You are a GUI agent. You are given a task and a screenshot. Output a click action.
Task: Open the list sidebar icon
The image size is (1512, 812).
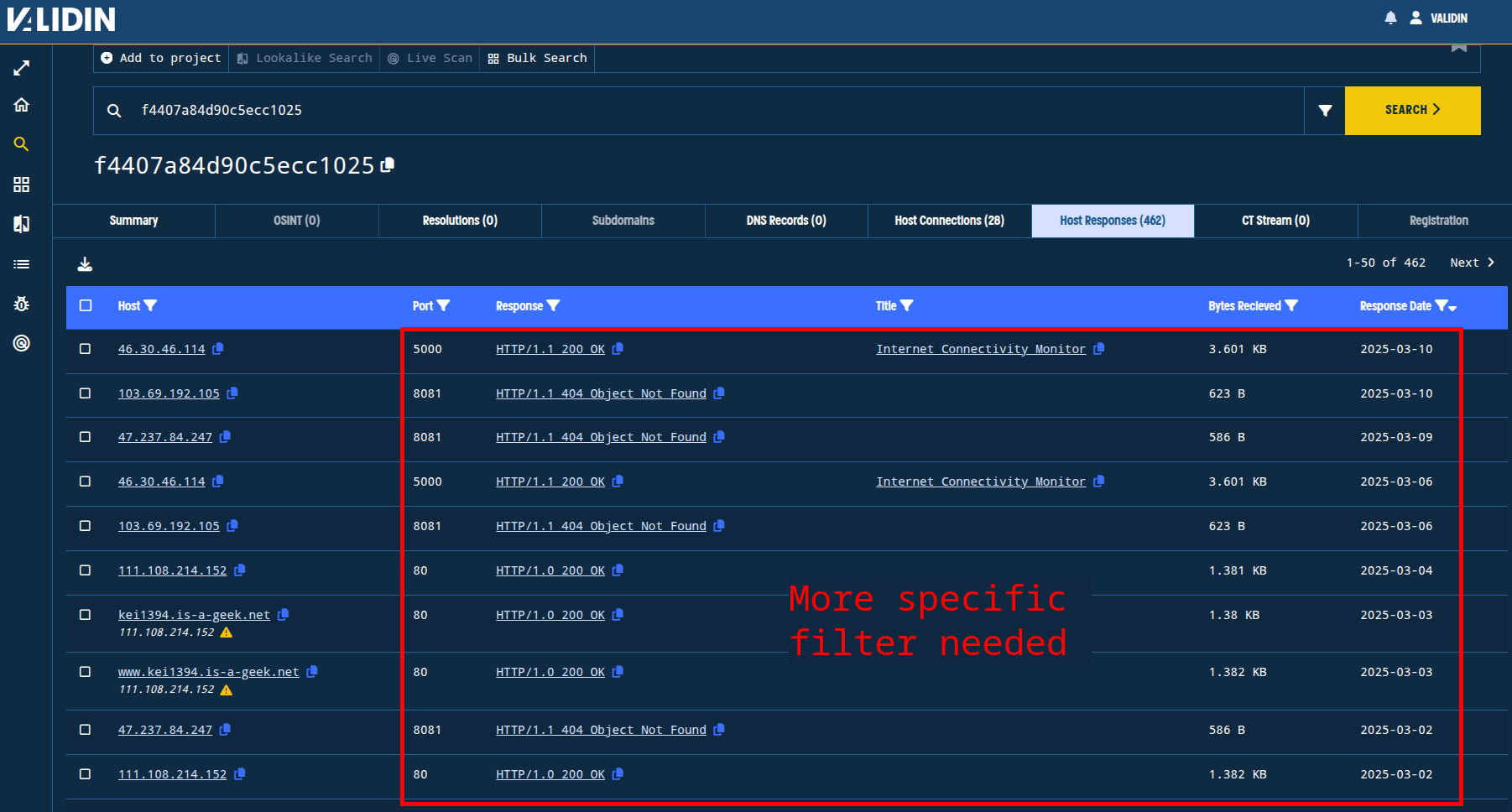pyautogui.click(x=22, y=264)
